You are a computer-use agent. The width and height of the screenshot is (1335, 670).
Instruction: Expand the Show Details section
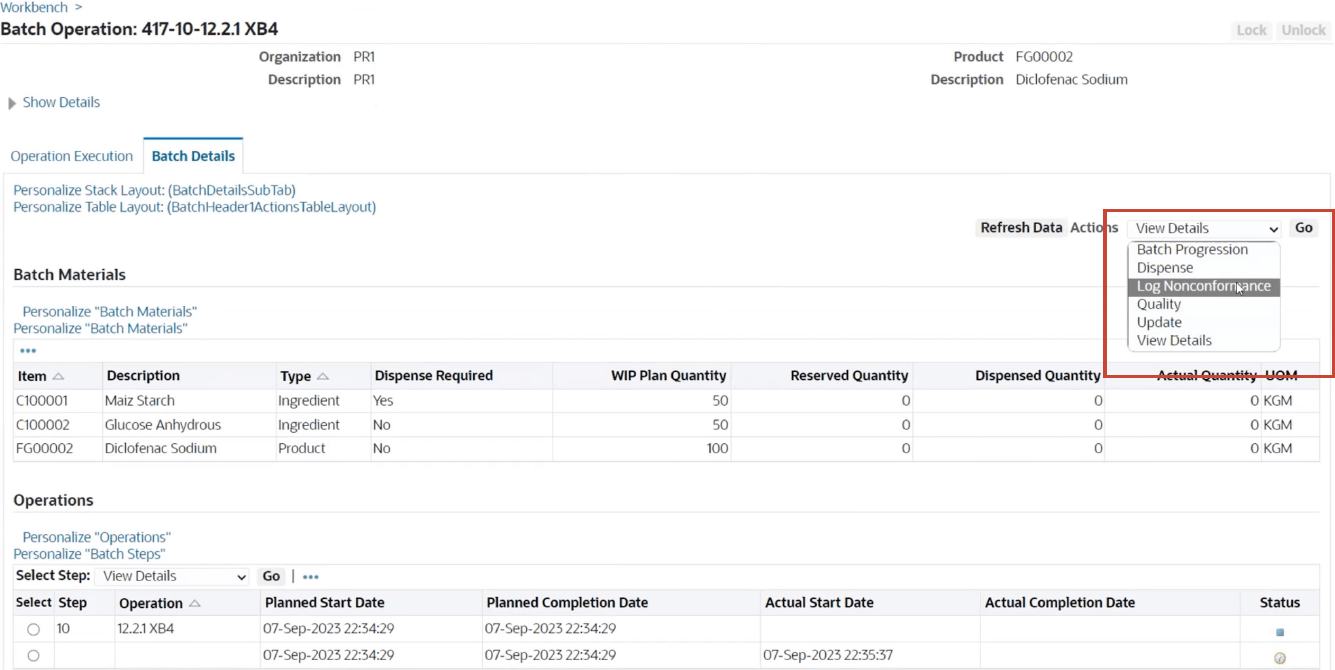coord(54,102)
